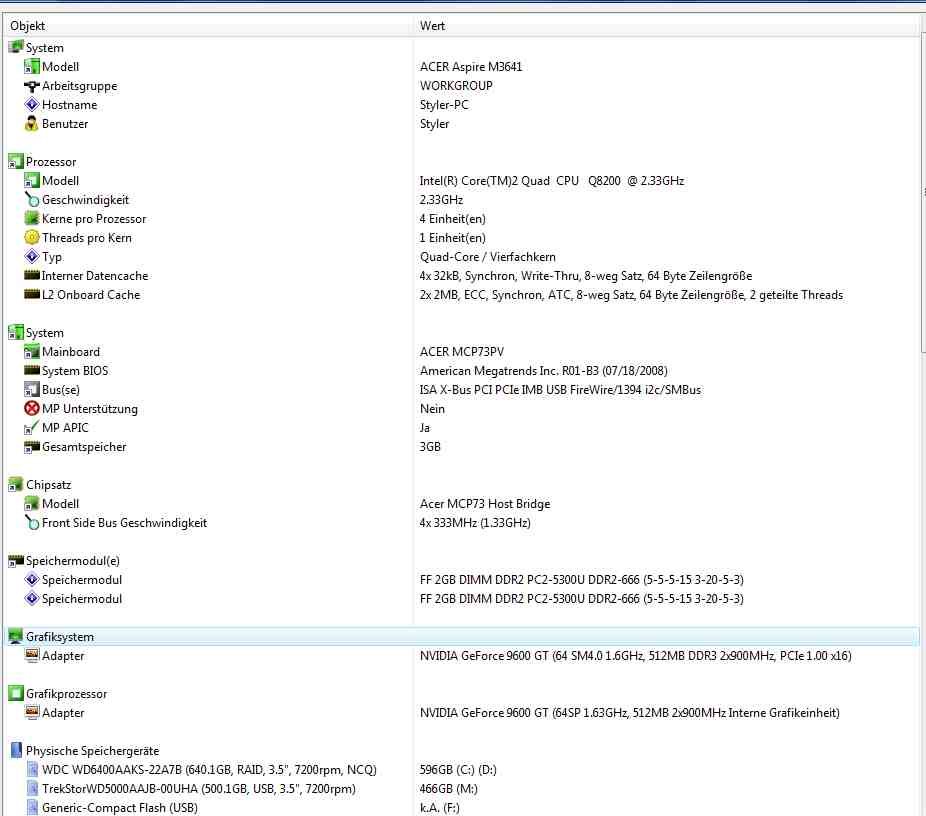Click the Generic-Compact Flash drive icon
The width and height of the screenshot is (926, 816).
coord(32,807)
